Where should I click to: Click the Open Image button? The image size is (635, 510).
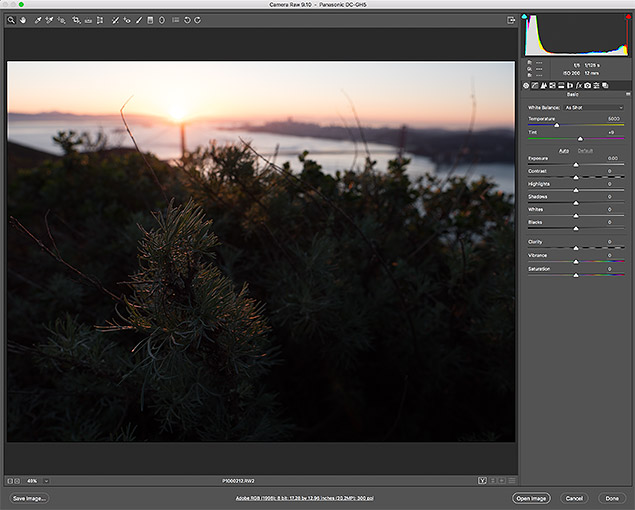(530, 497)
